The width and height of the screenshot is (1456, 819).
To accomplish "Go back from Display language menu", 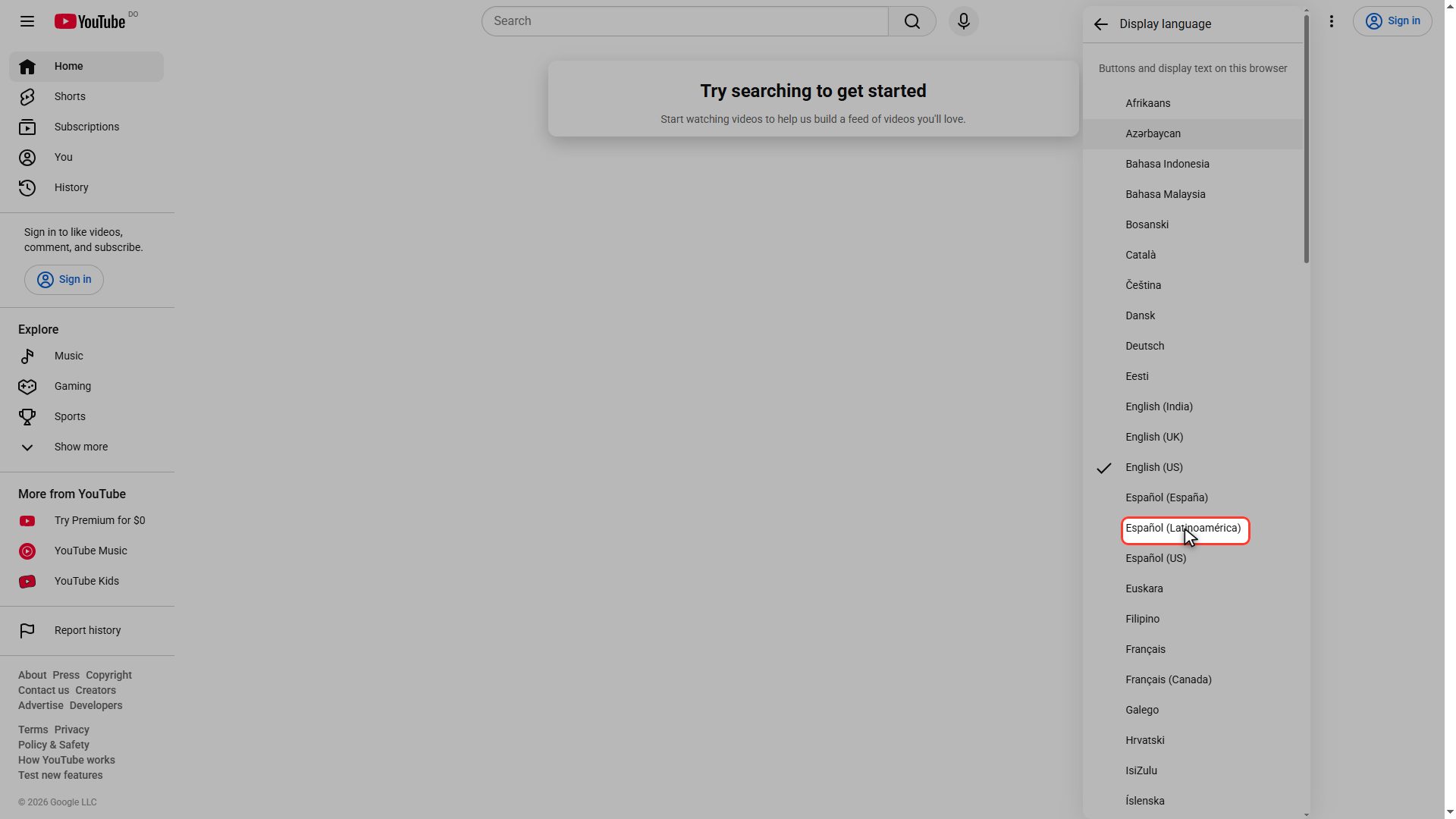I will pyautogui.click(x=1101, y=24).
